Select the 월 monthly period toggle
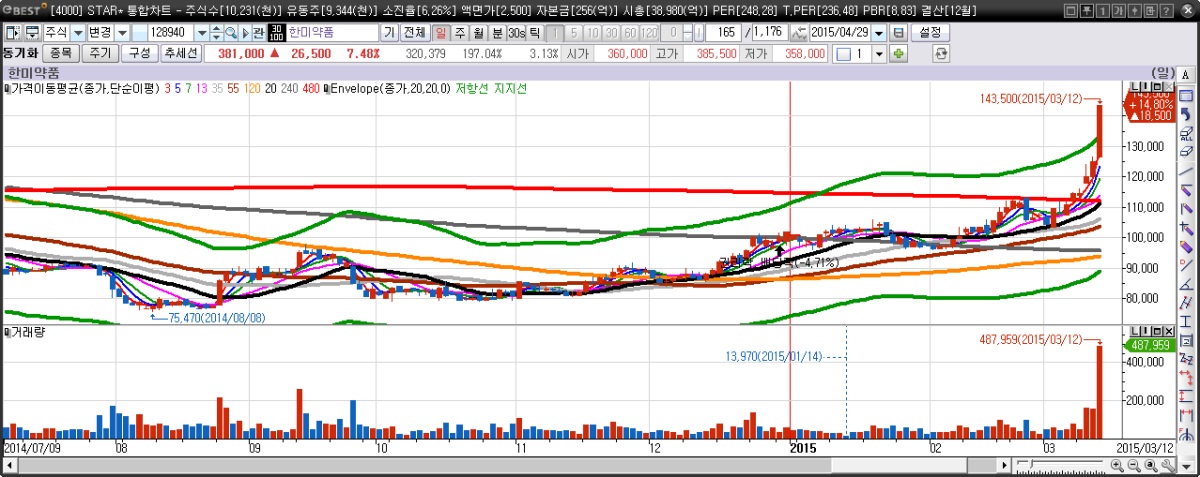 [x=478, y=32]
